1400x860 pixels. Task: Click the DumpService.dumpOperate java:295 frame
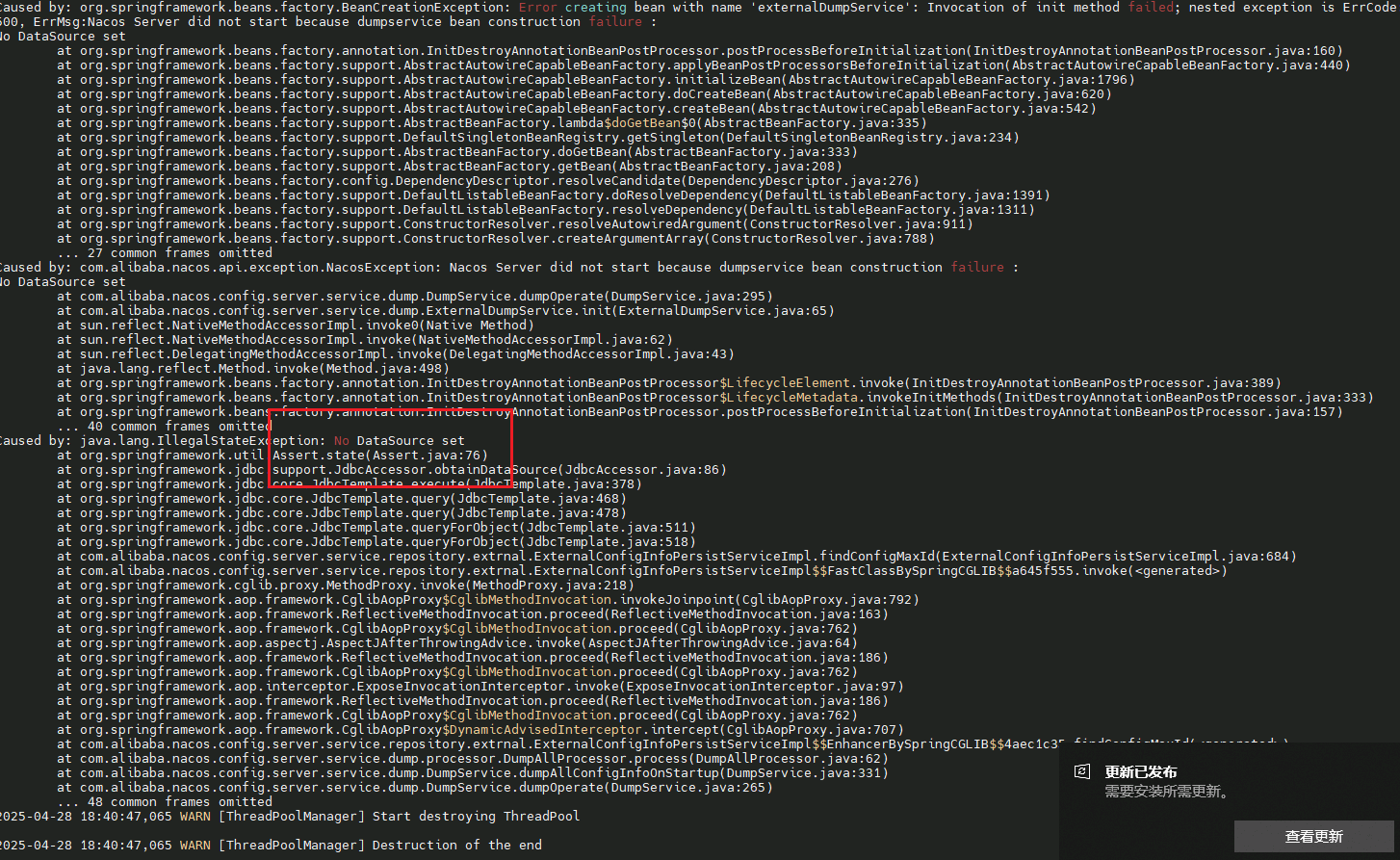point(414,296)
